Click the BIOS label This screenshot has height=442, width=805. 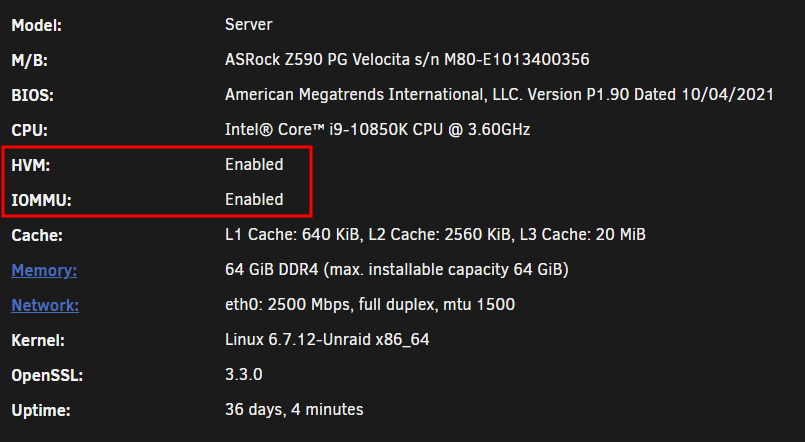(32, 95)
